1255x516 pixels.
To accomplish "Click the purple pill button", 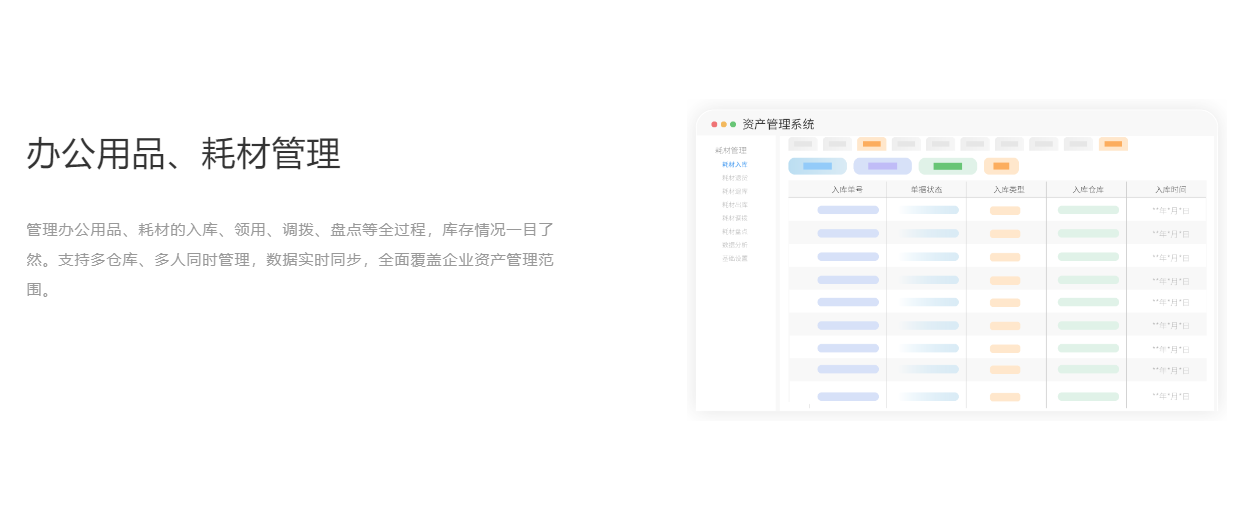I will [x=882, y=166].
